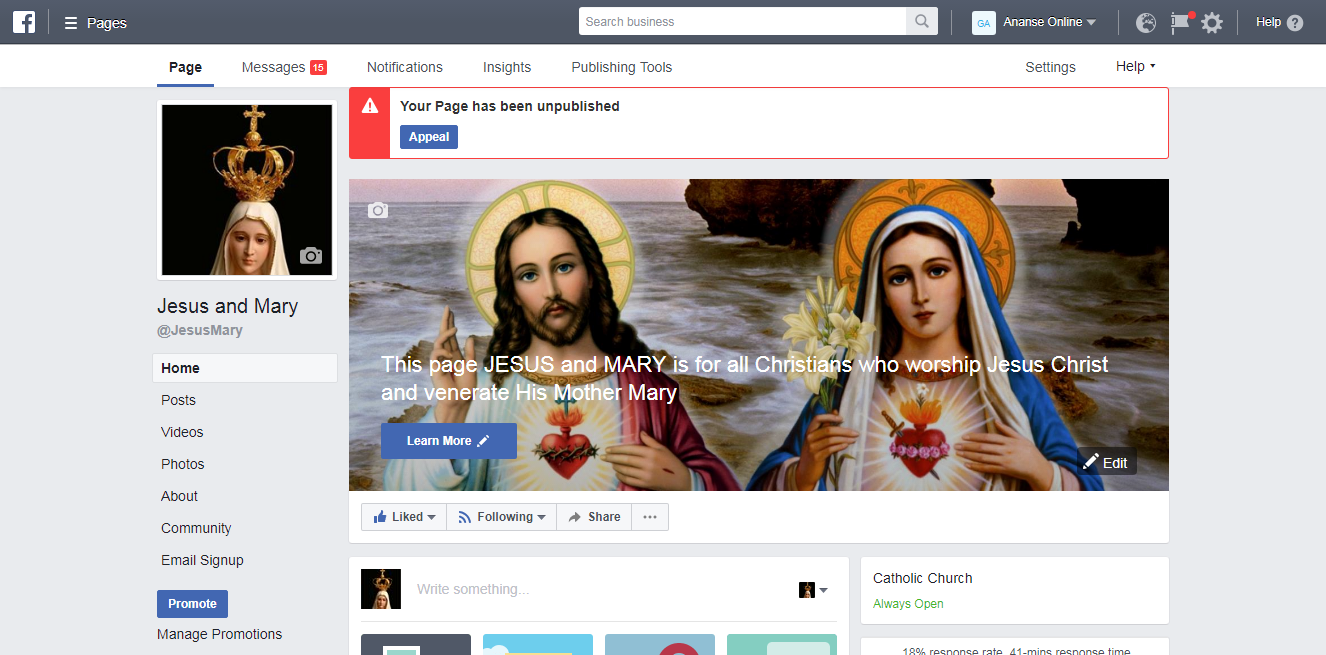Switch to the Page tab
Screen dimensions: 1326x655
click(185, 67)
